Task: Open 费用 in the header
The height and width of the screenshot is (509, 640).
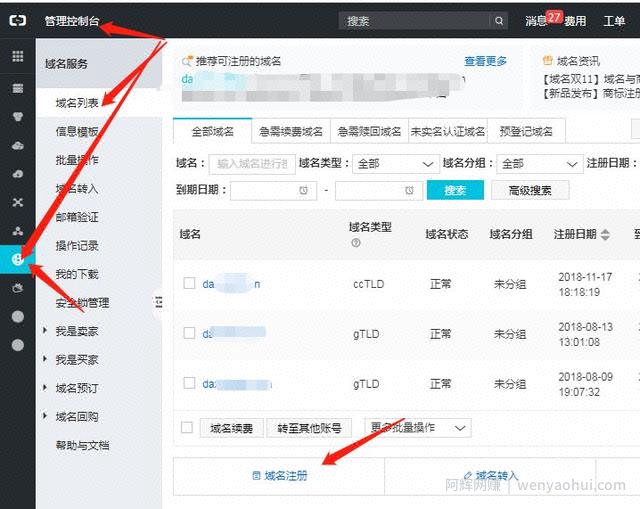Action: [x=575, y=21]
